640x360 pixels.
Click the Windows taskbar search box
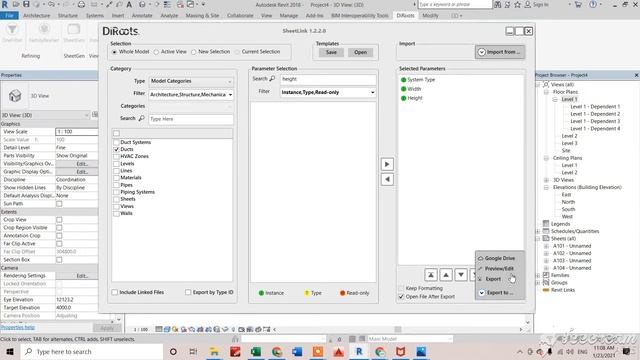92,351
